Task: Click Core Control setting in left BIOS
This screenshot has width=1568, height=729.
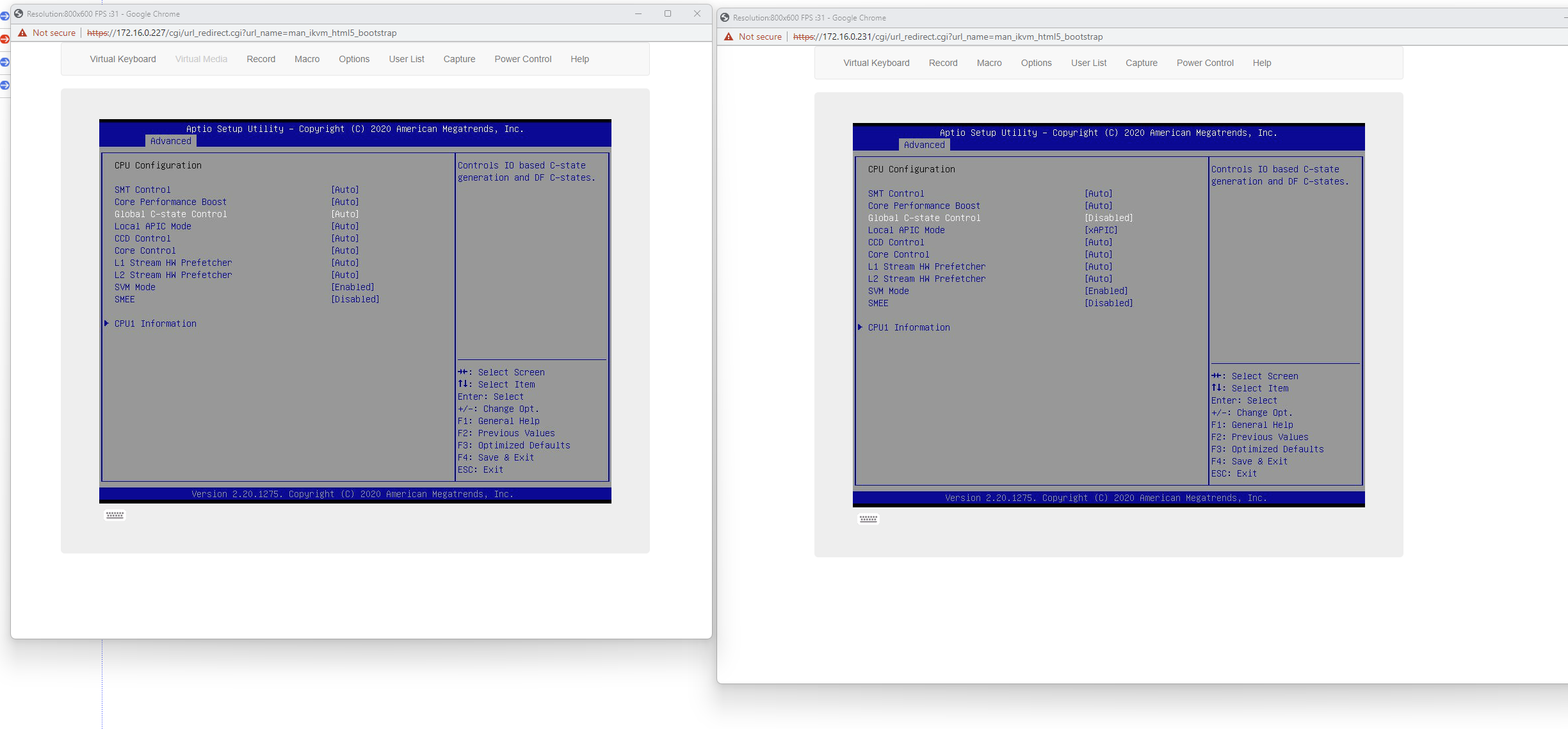Action: [145, 250]
